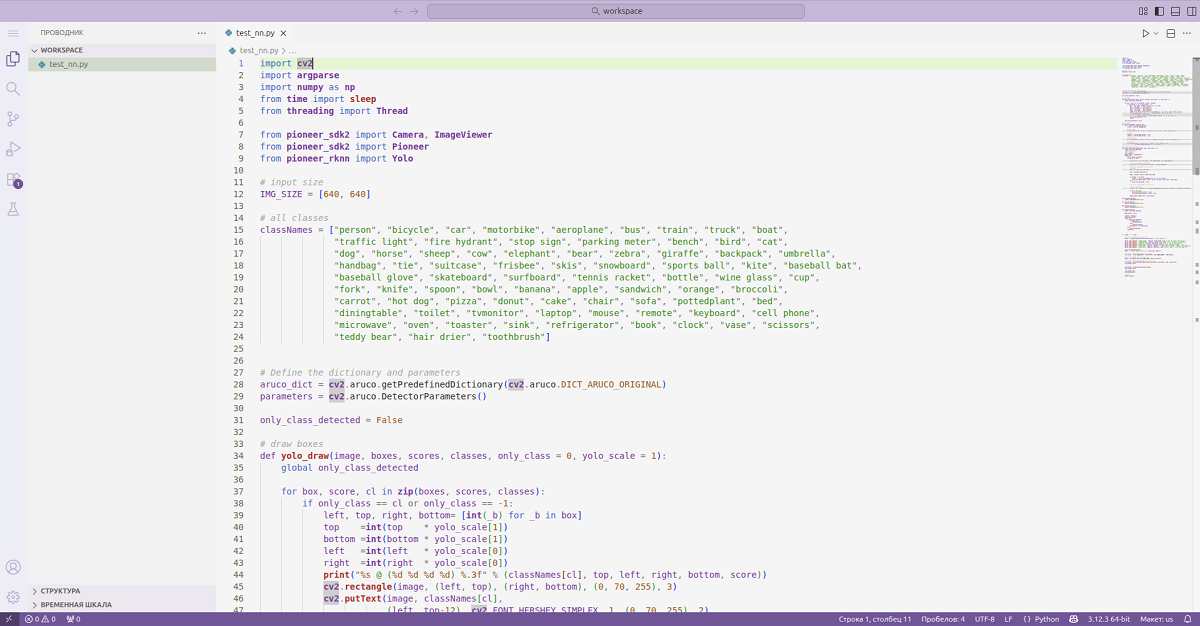Expand the ВРЕМЕННАЯ ШКАЛА section
This screenshot has height=626, width=1200.
point(76,605)
